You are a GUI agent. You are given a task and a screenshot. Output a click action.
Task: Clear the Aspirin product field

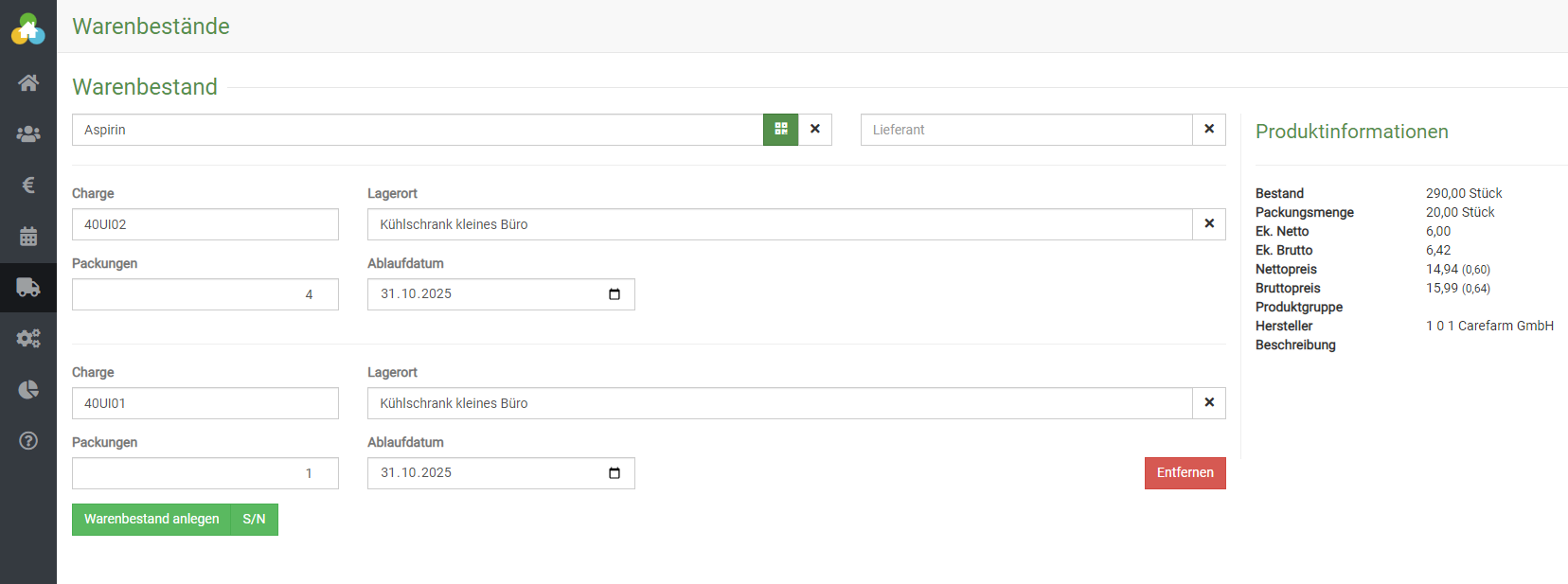click(815, 130)
